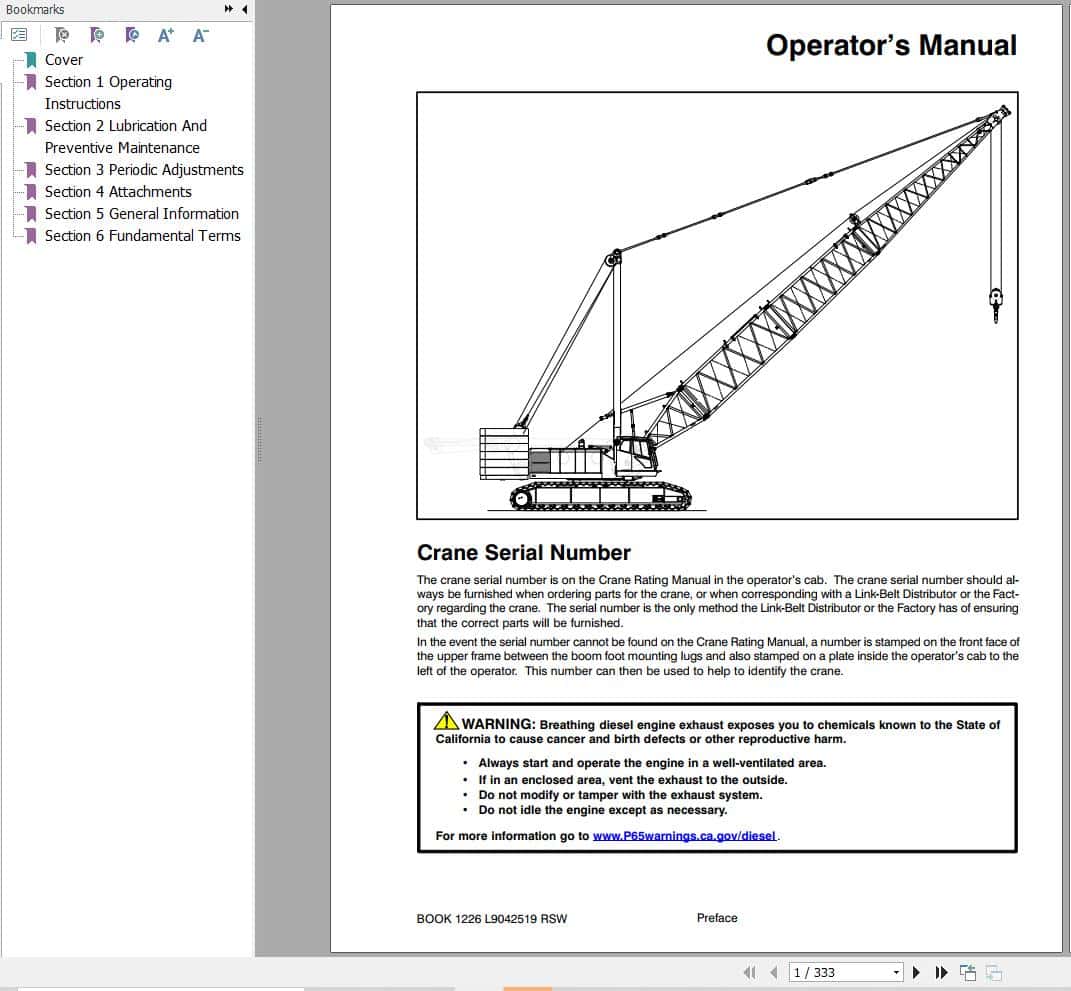Open the page number dropdown
The width and height of the screenshot is (1071, 991).
click(897, 971)
